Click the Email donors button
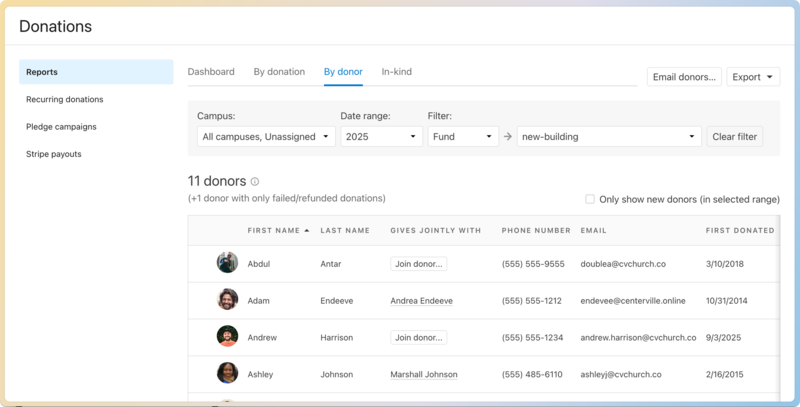Screen dimensions: 800x407 click(x=684, y=77)
